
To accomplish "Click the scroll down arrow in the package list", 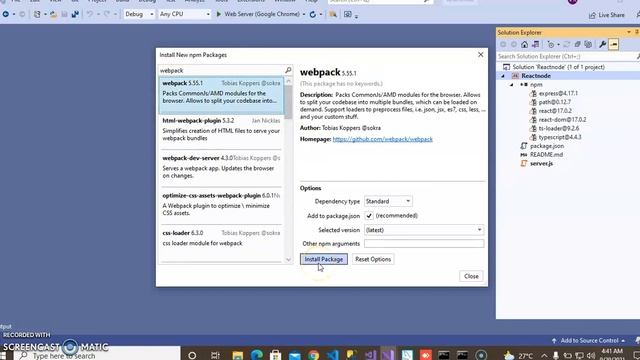I will 289,260.
